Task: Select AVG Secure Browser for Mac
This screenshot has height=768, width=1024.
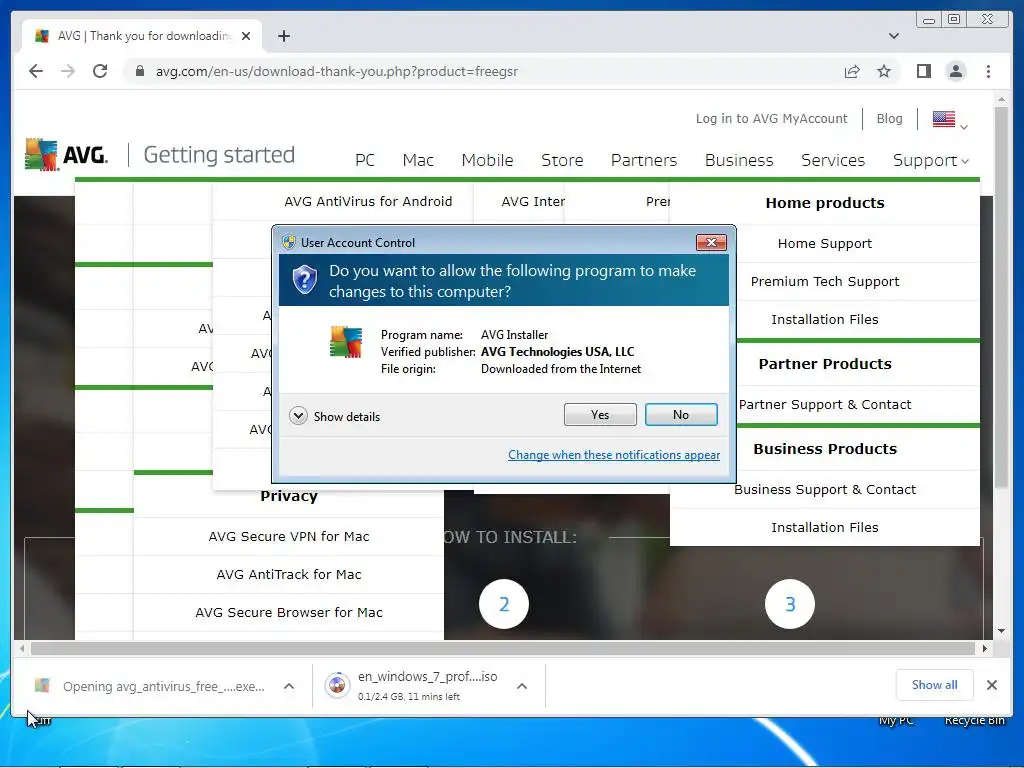Action: point(289,612)
